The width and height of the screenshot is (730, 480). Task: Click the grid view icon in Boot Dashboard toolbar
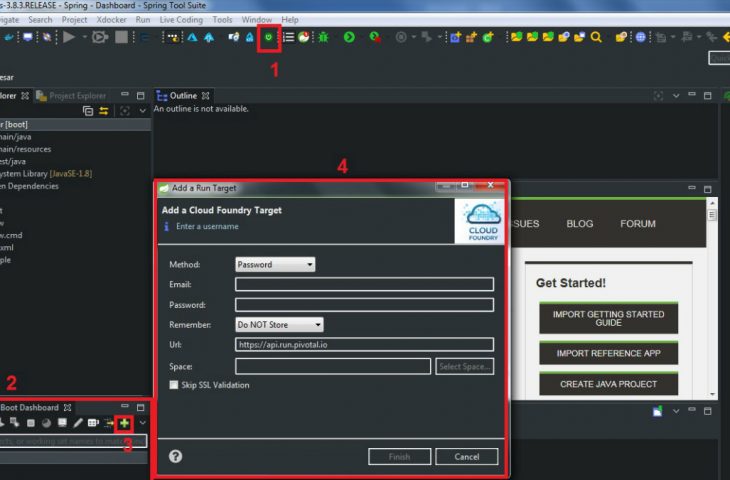click(x=93, y=423)
